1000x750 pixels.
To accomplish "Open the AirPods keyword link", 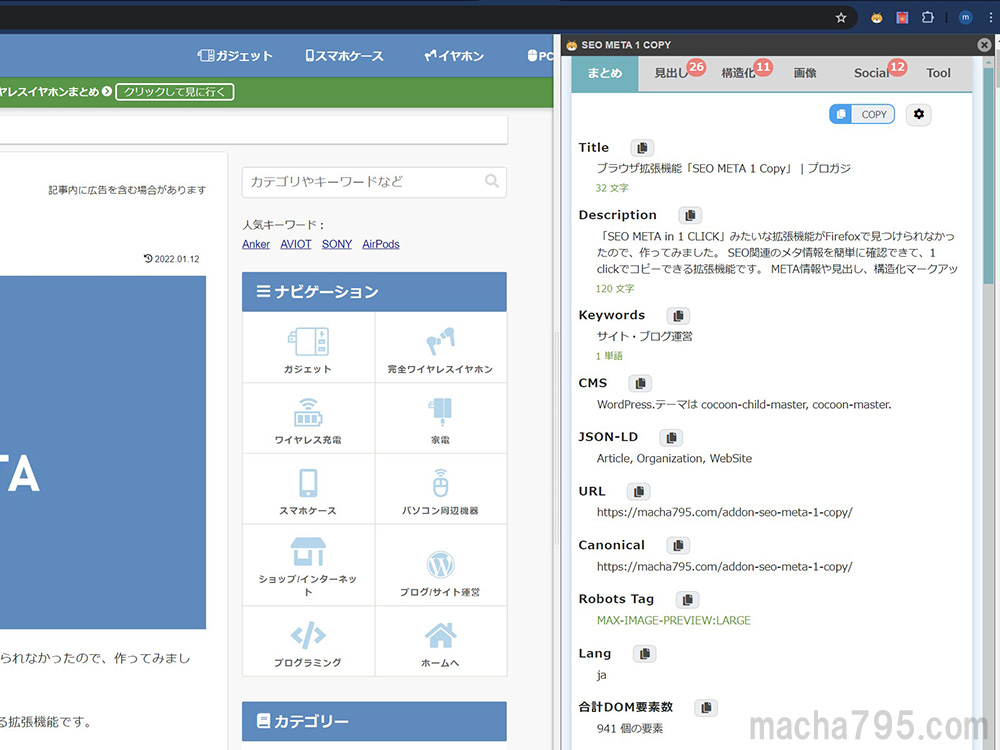I will 381,244.
